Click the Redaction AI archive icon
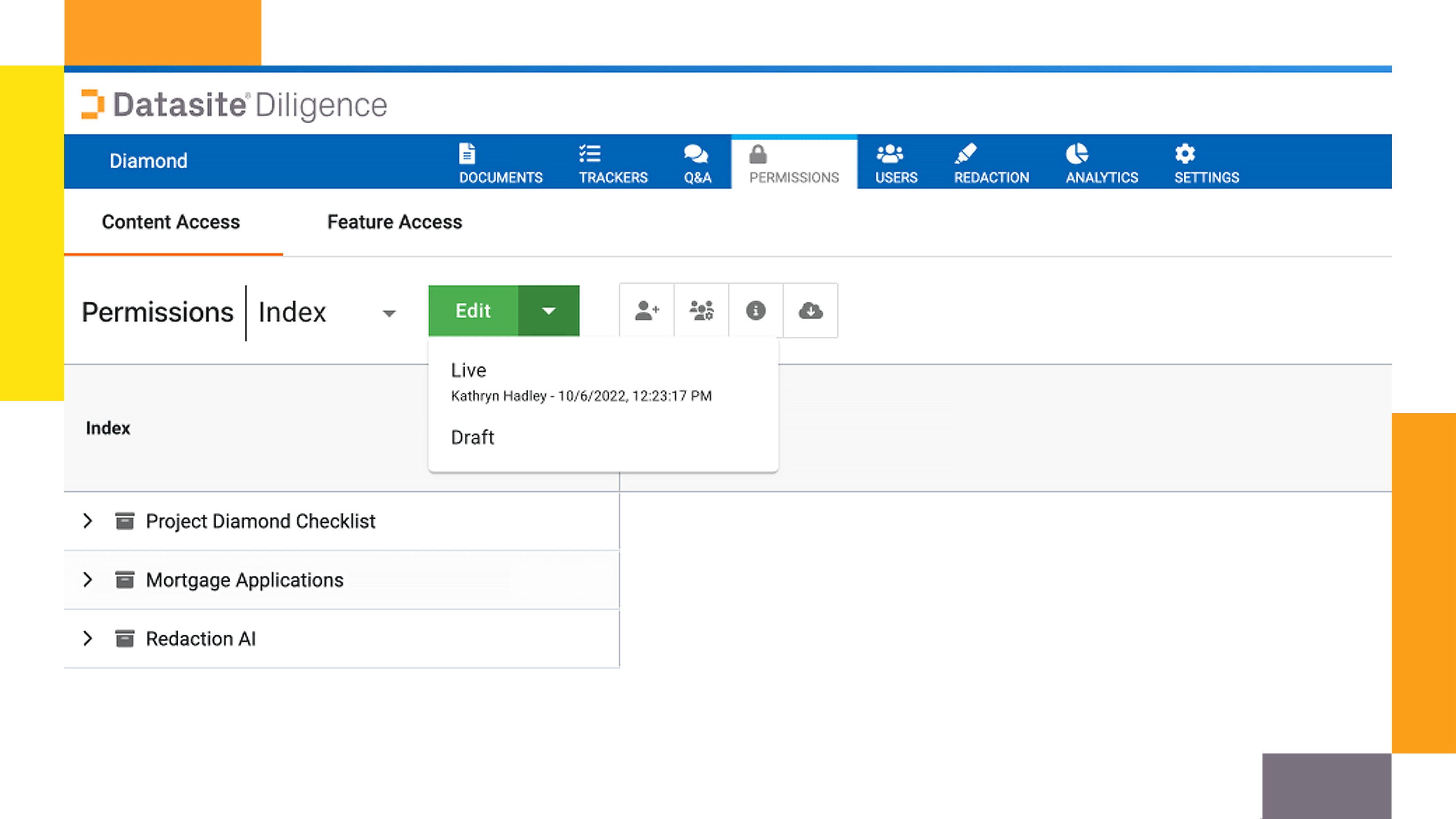The image size is (1456, 819). [x=125, y=638]
